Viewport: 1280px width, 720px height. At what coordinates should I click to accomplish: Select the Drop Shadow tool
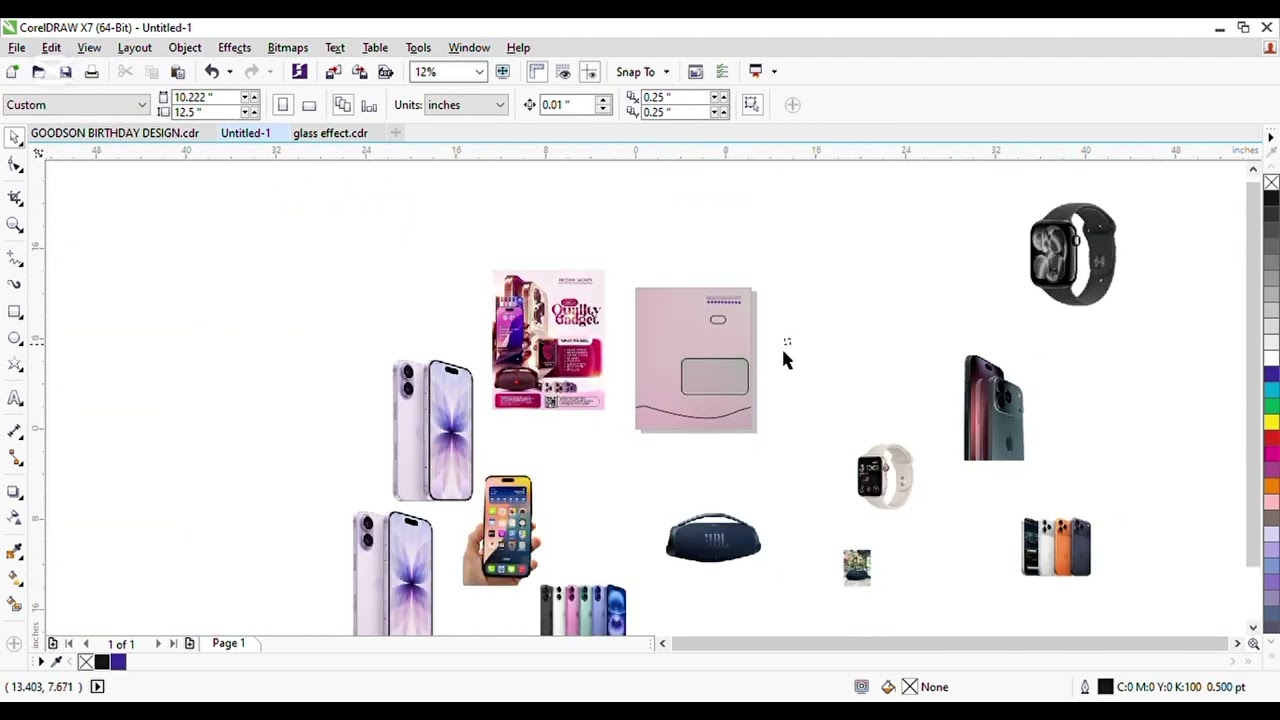(x=14, y=491)
